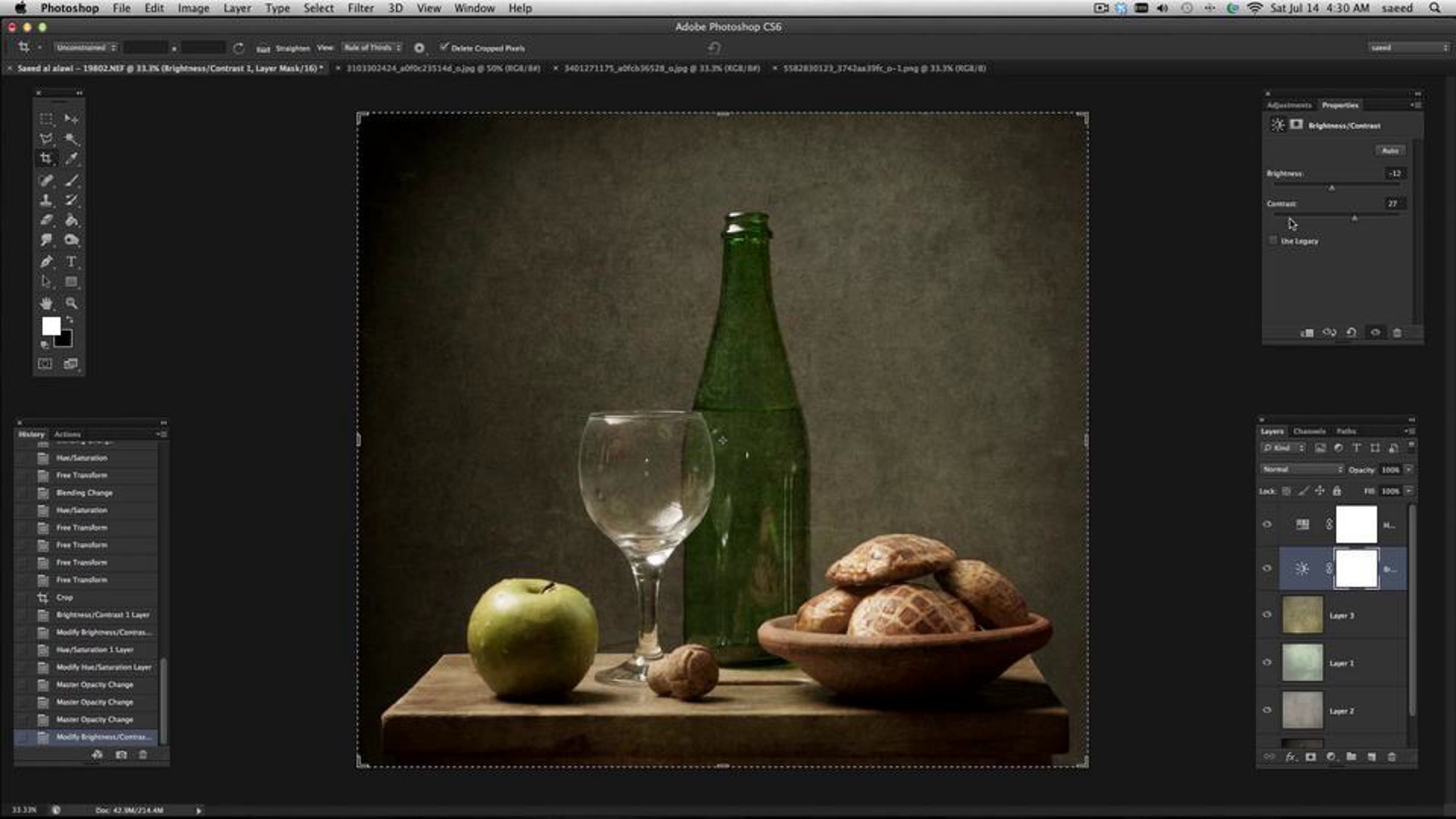This screenshot has height=819, width=1456.
Task: Open the Unconstrained crop ratio dropdown
Action: click(x=85, y=47)
